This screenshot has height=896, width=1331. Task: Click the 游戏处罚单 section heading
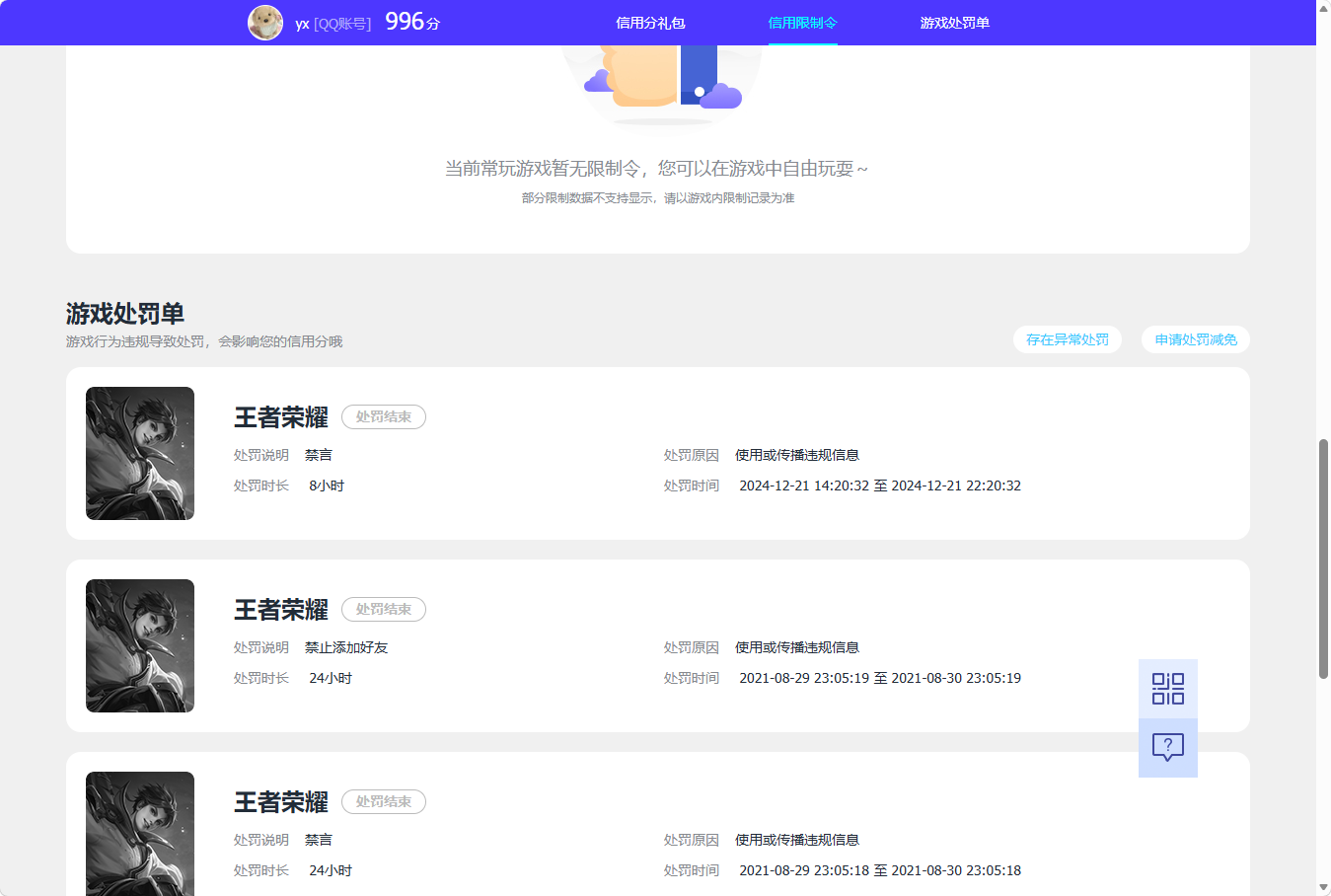pyautogui.click(x=125, y=314)
